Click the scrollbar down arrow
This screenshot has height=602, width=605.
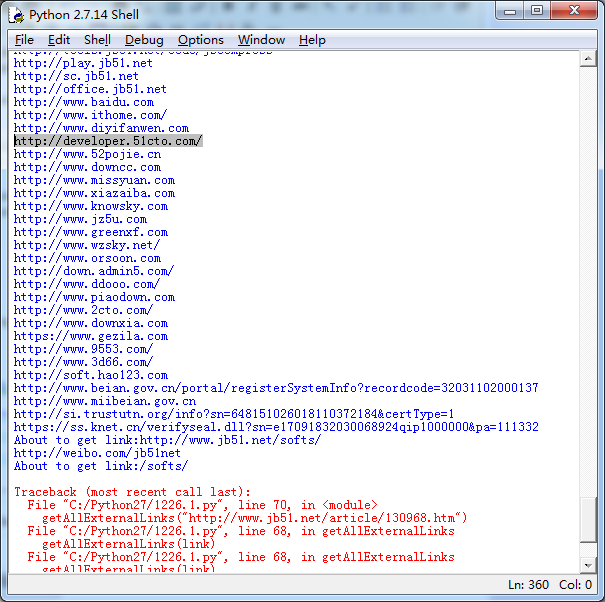(x=588, y=566)
